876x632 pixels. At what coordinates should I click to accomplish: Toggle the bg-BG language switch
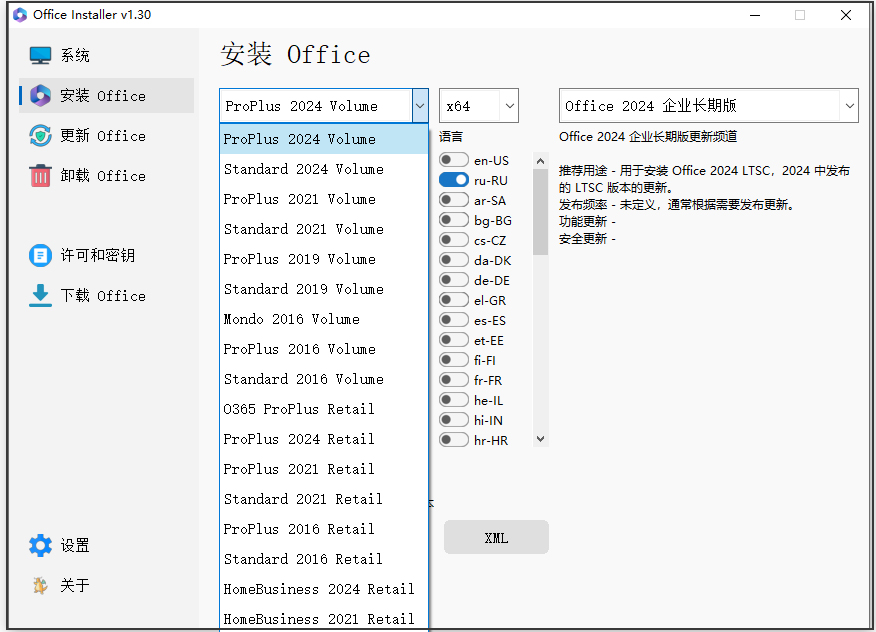pos(454,220)
